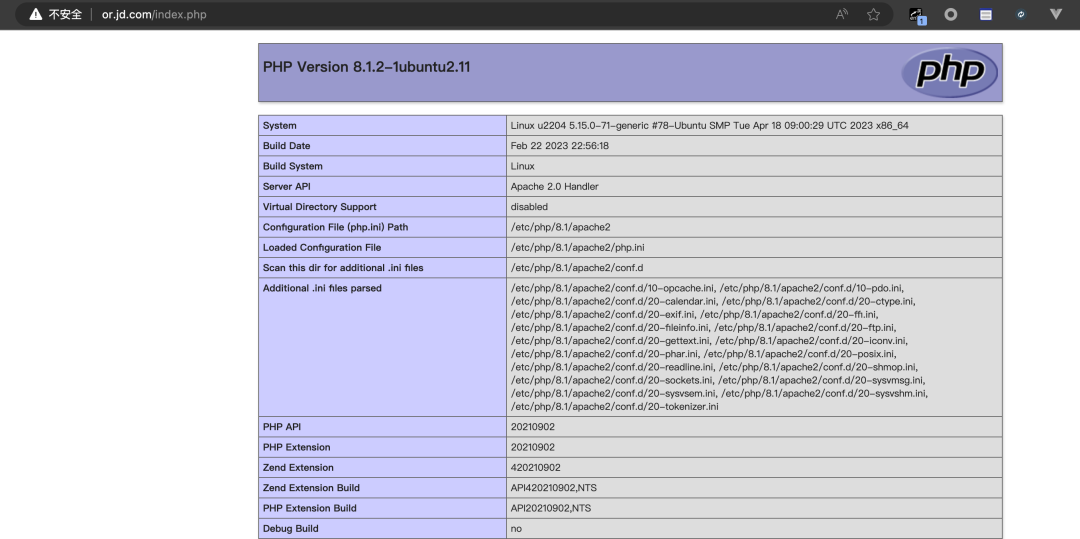Click the PHP logo in the header
This screenshot has height=539, width=1080.
click(950, 72)
